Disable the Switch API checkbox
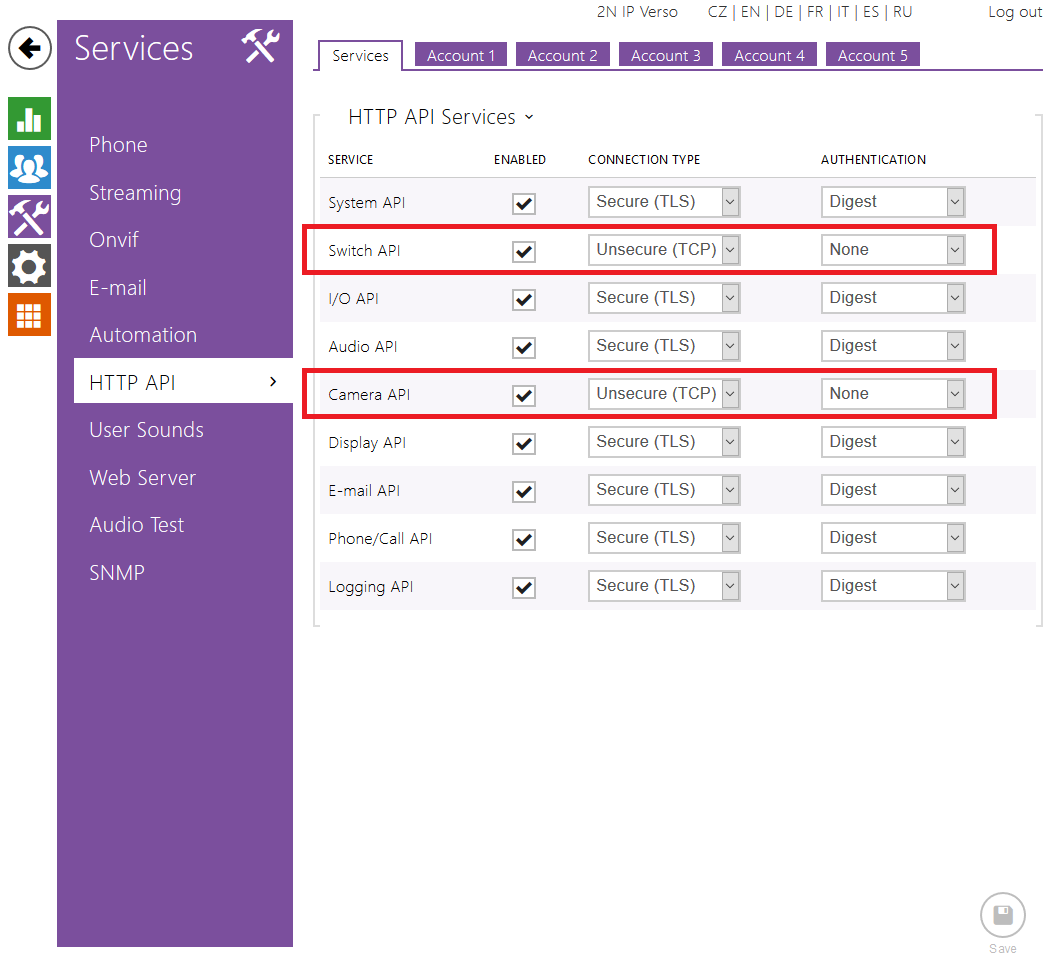This screenshot has height=961, width=1053. 523,251
